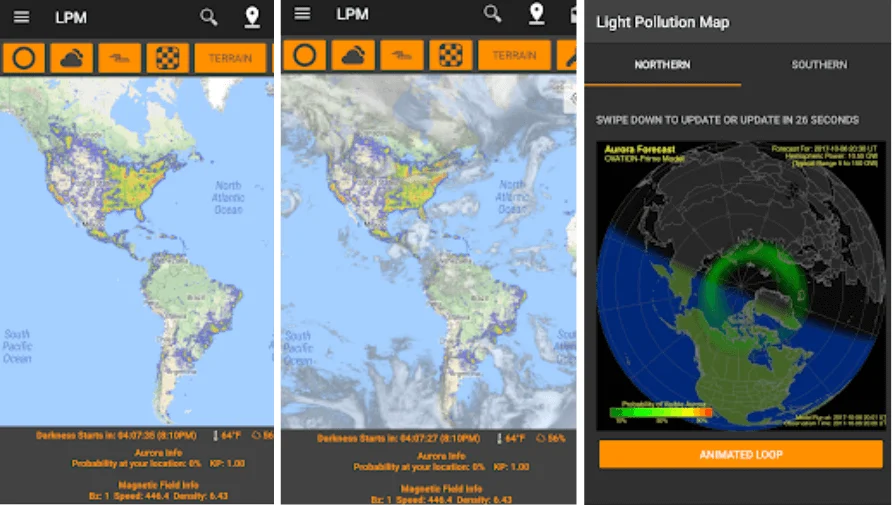Image resolution: width=895 pixels, height=505 pixels.
Task: Tap Darkness Starts text in middle screen
Action: [398, 438]
